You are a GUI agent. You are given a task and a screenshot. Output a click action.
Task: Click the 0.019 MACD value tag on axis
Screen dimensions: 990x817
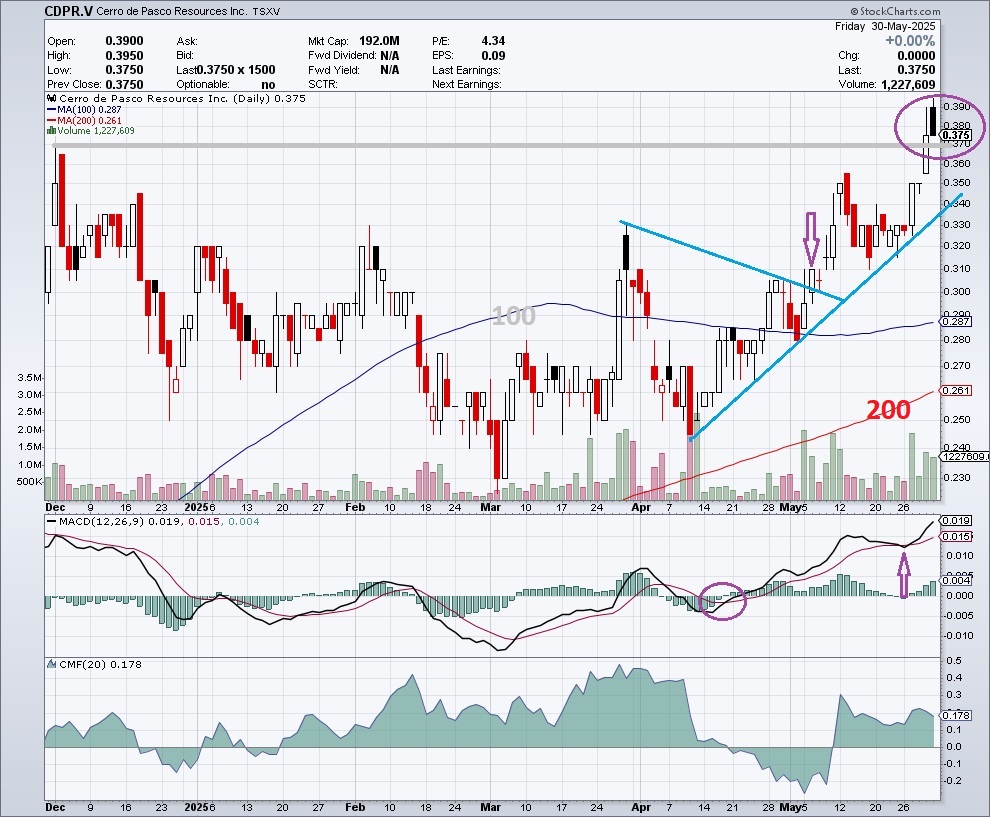point(956,521)
